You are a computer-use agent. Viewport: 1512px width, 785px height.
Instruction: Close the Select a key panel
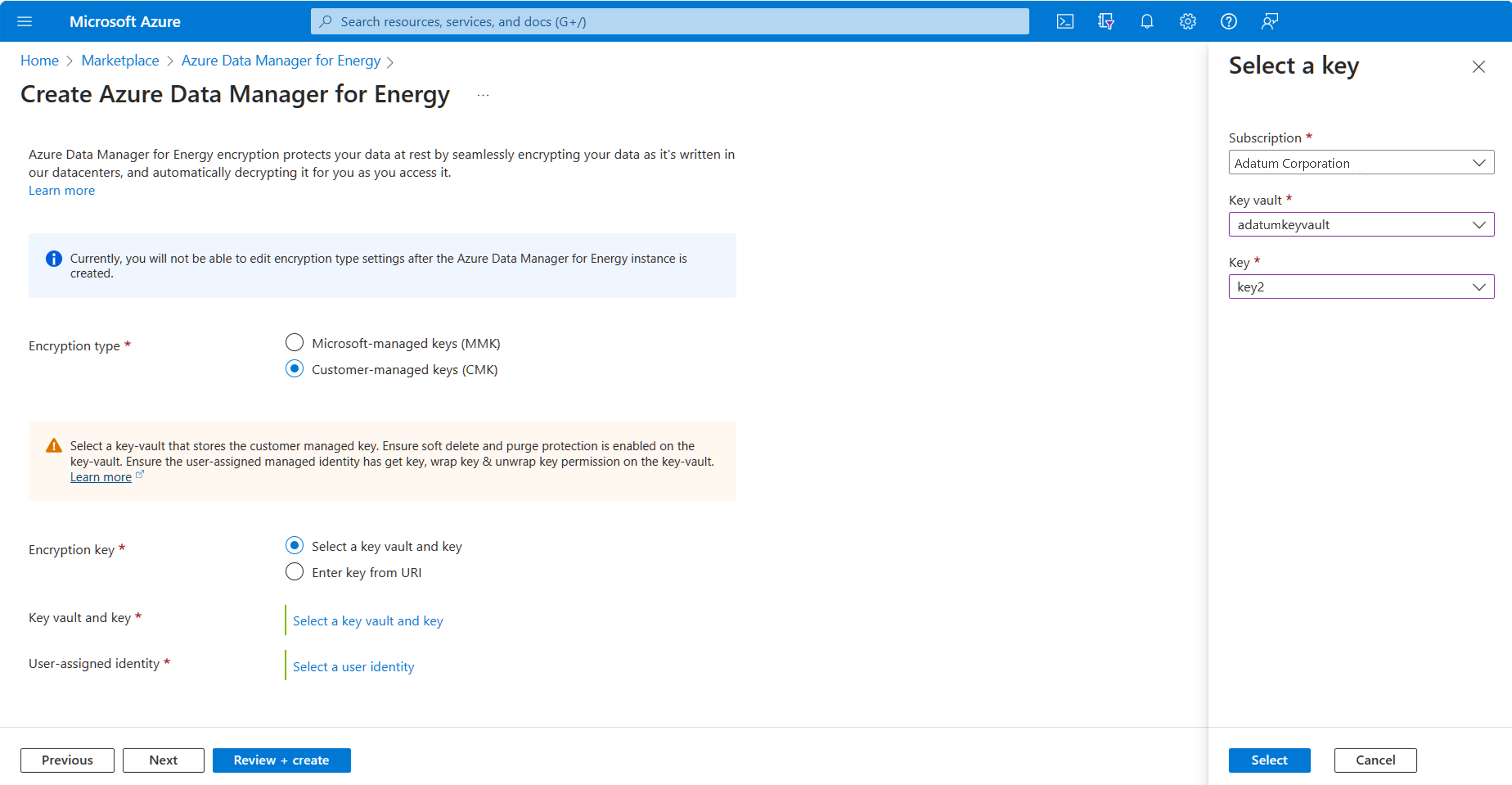[x=1478, y=67]
